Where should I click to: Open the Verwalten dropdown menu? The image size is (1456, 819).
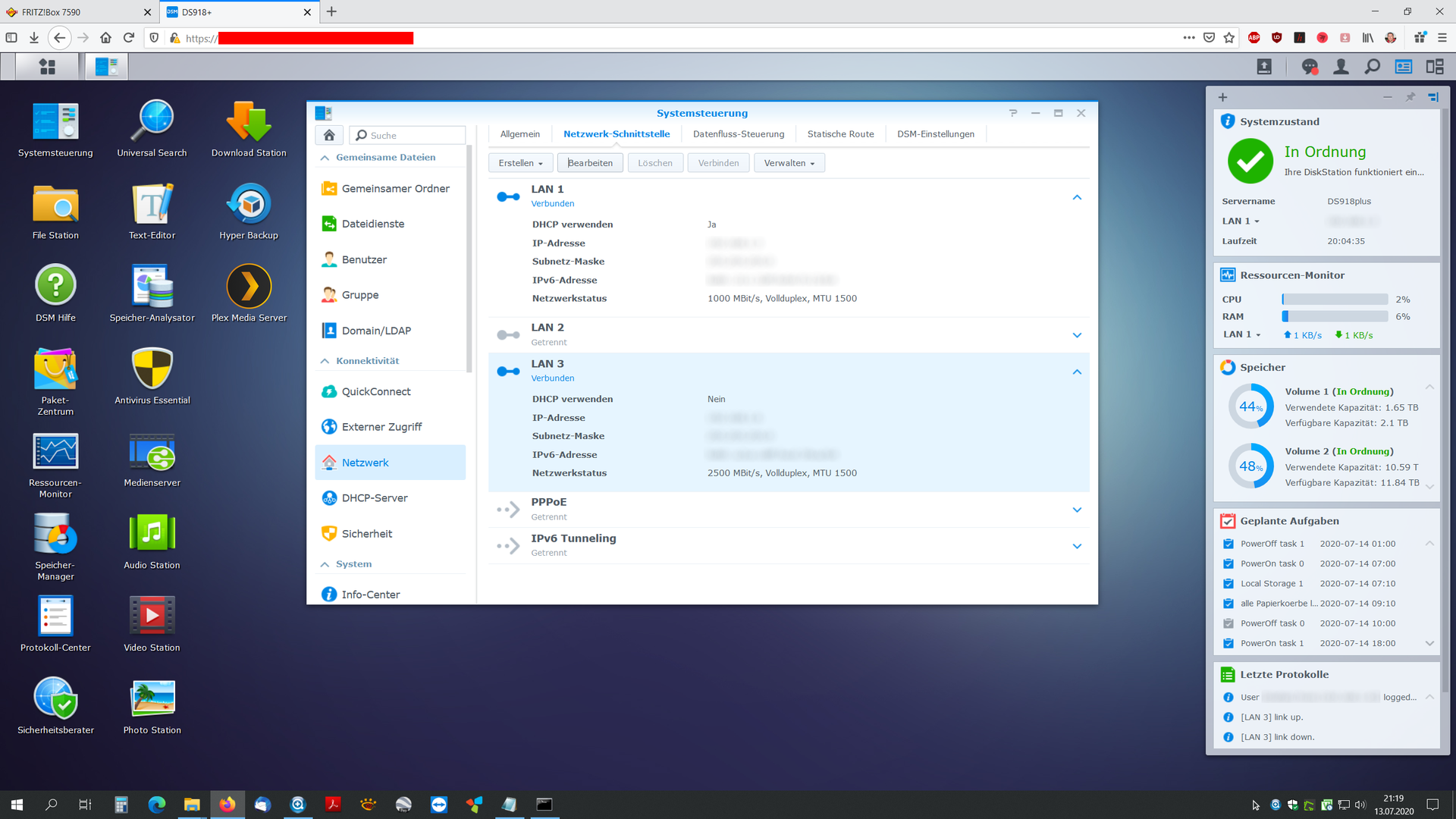(x=789, y=163)
